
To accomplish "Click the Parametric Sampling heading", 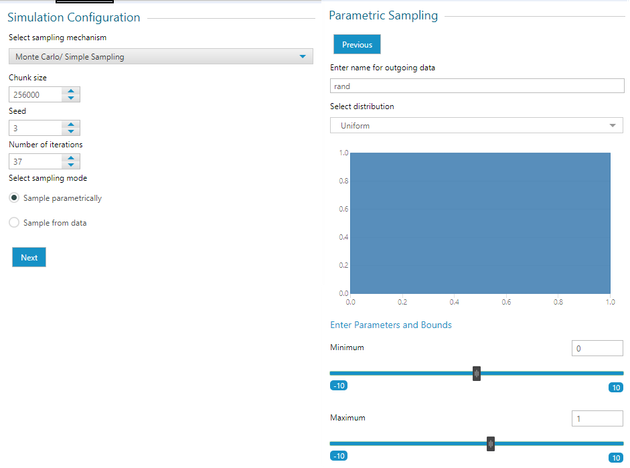I will click(383, 16).
